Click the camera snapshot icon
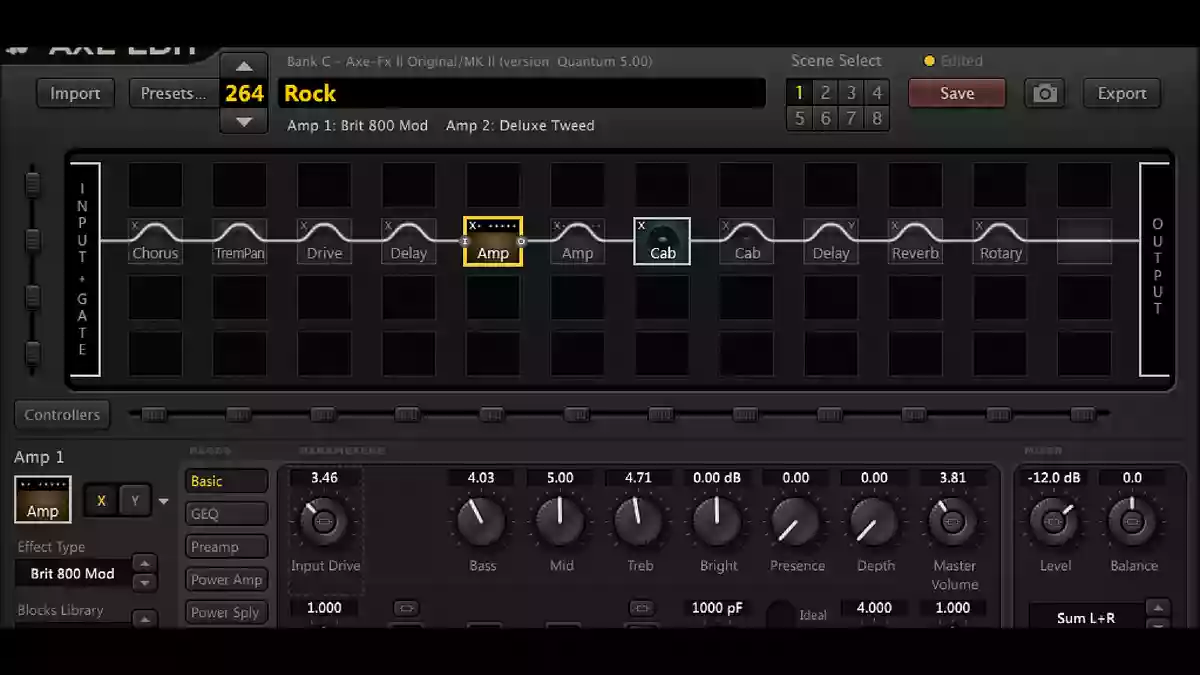Viewport: 1200px width, 675px height. (1045, 93)
